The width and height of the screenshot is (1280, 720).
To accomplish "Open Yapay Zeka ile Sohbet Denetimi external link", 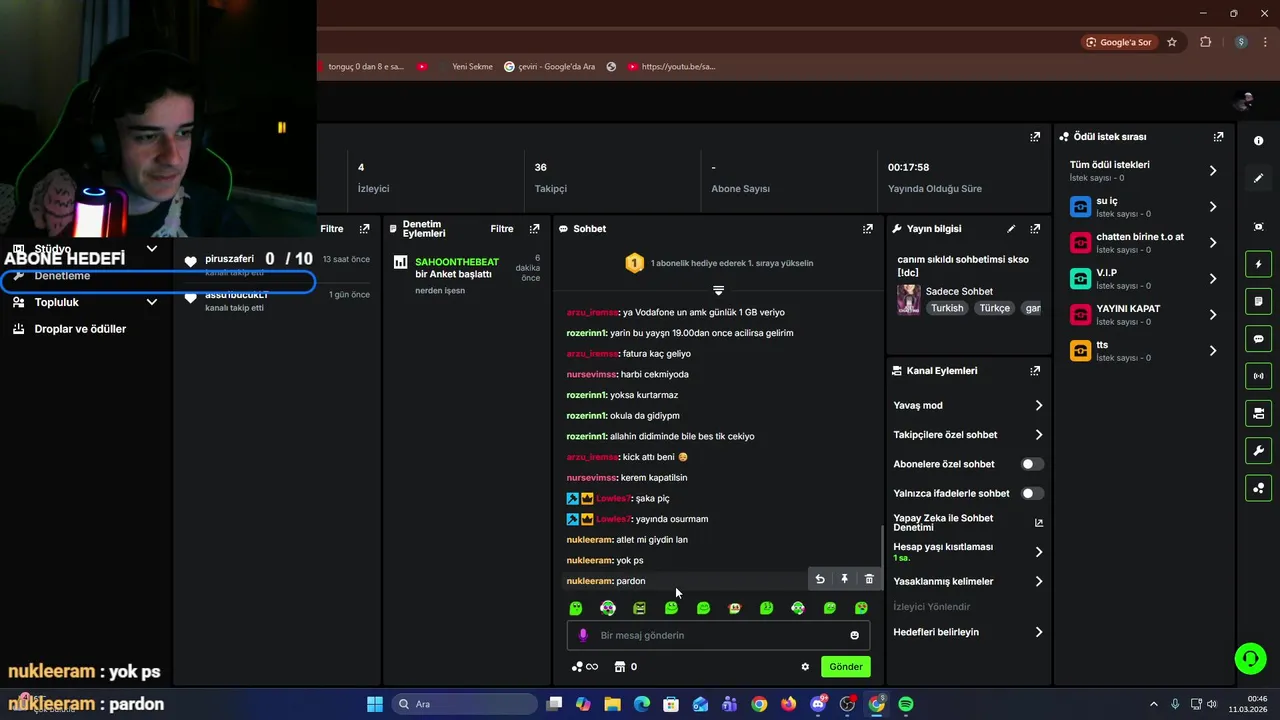I will [x=1038, y=523].
